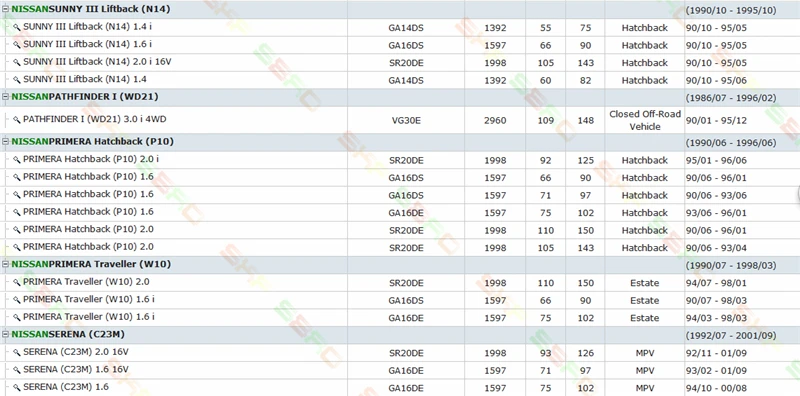Select NISSAN SUNNY III Liftback (N14) header title
The height and width of the screenshot is (396, 800).
click(91, 9)
